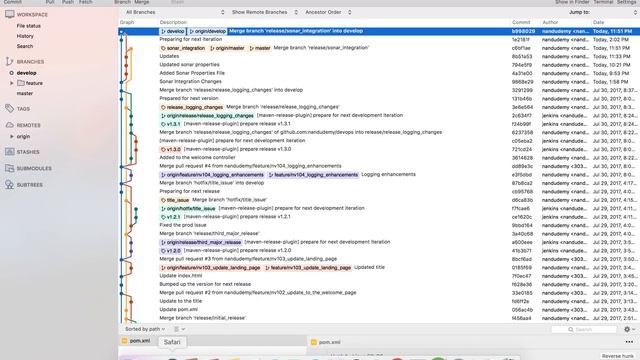This screenshot has height=360, width=640.
Task: Select commit 'Added Sonar Properties File'
Action: click(x=379, y=73)
